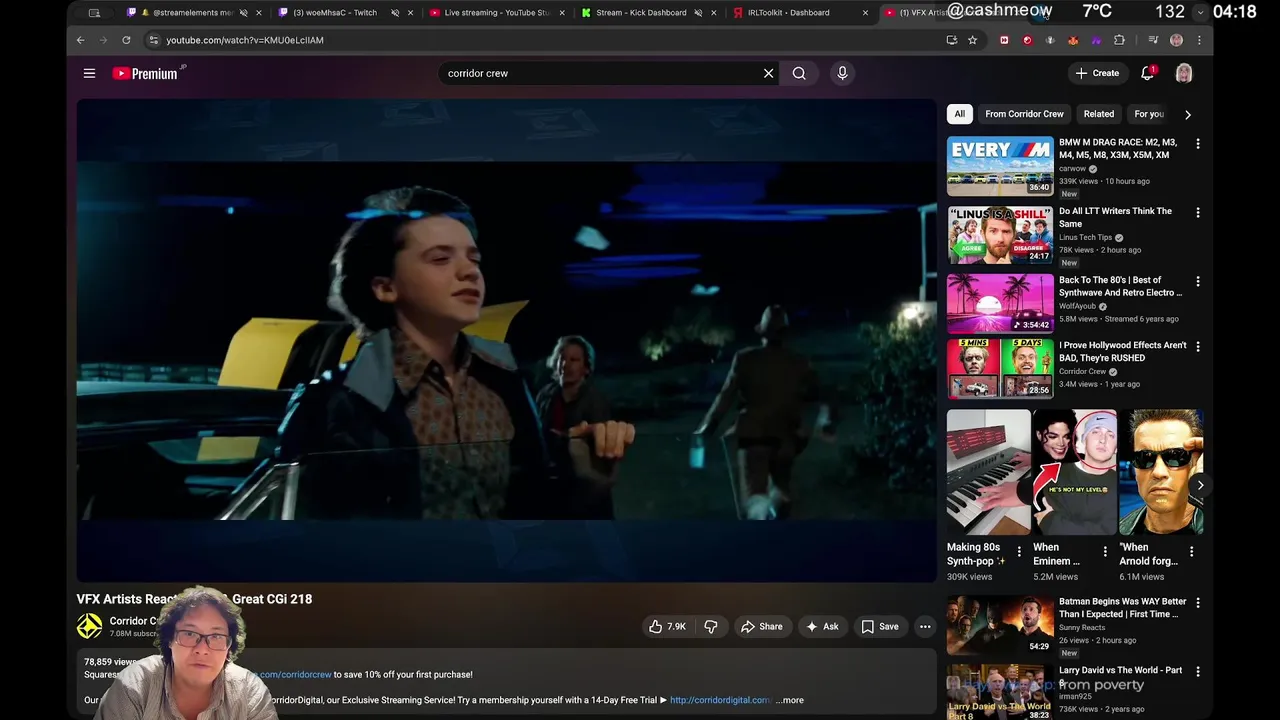Switch to Live streaming YouTube Studio tab
Image resolution: width=1280 pixels, height=720 pixels.
pyautogui.click(x=496, y=13)
